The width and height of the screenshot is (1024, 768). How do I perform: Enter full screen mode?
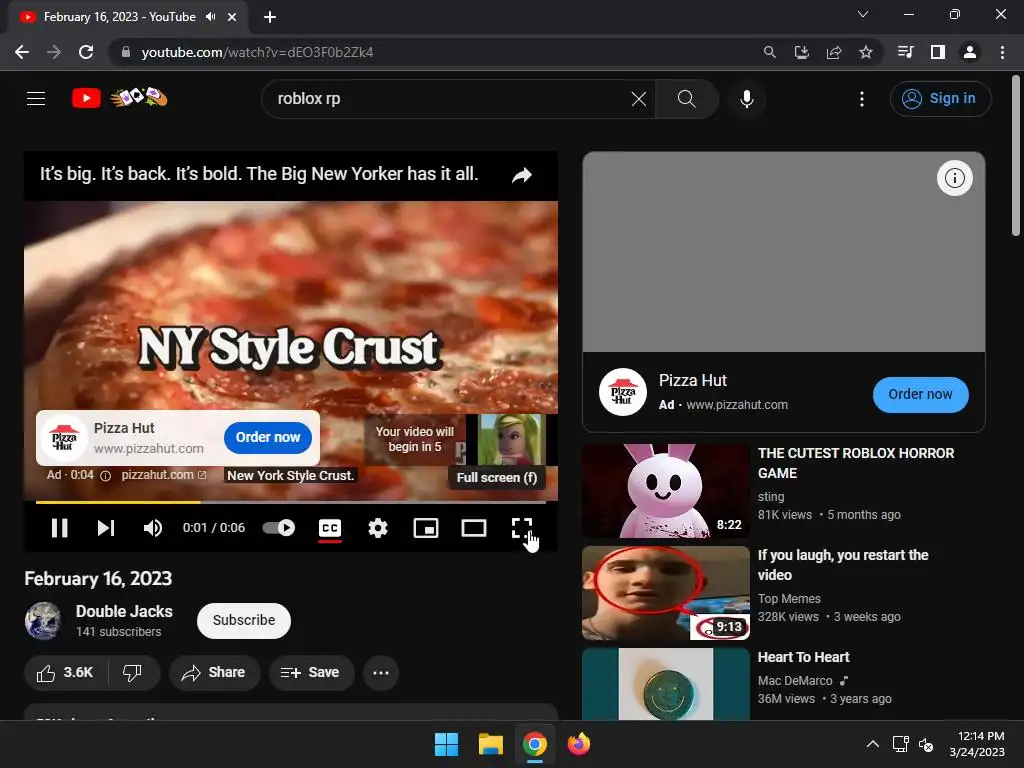click(x=522, y=528)
